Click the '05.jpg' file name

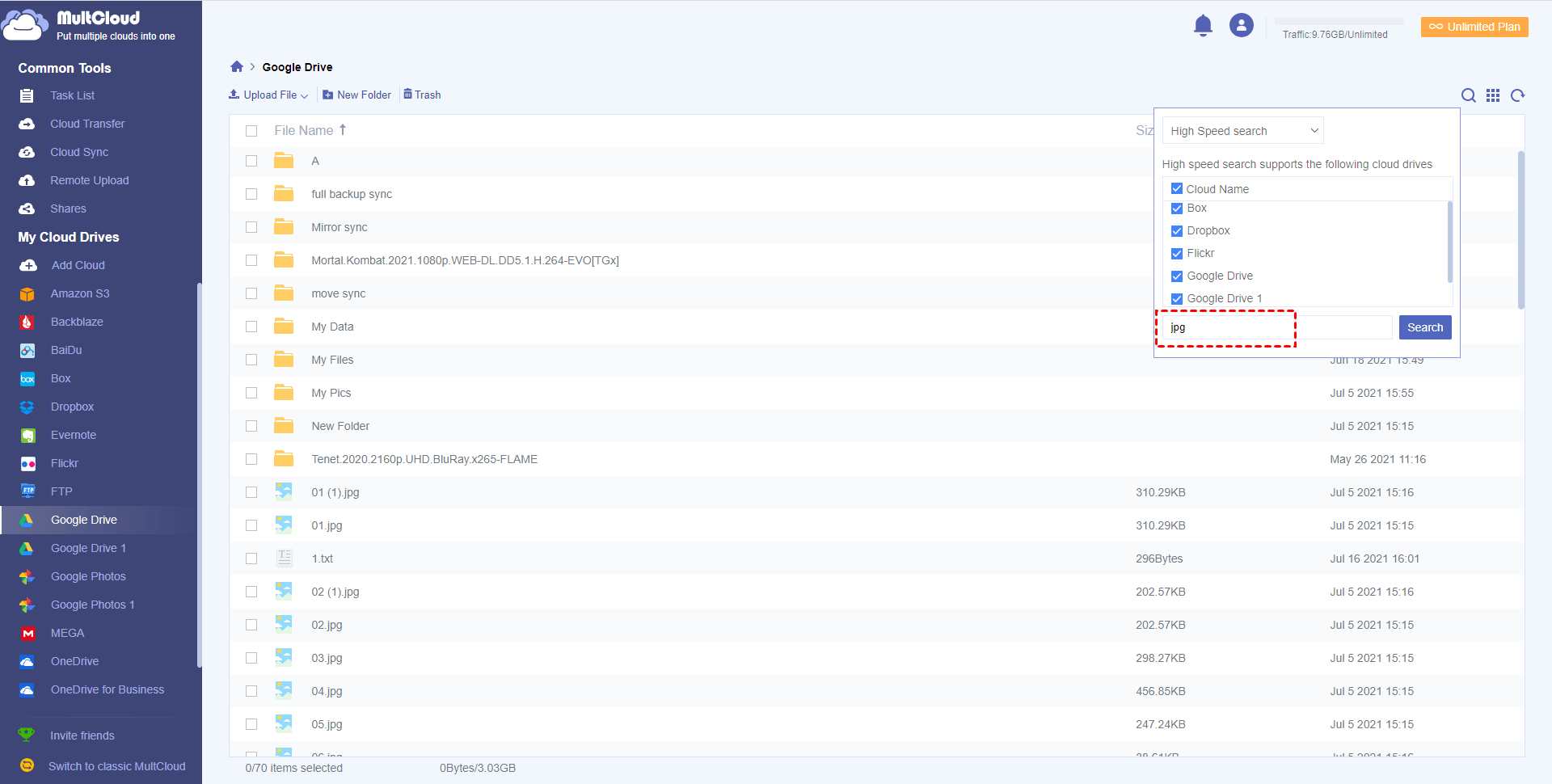click(327, 724)
